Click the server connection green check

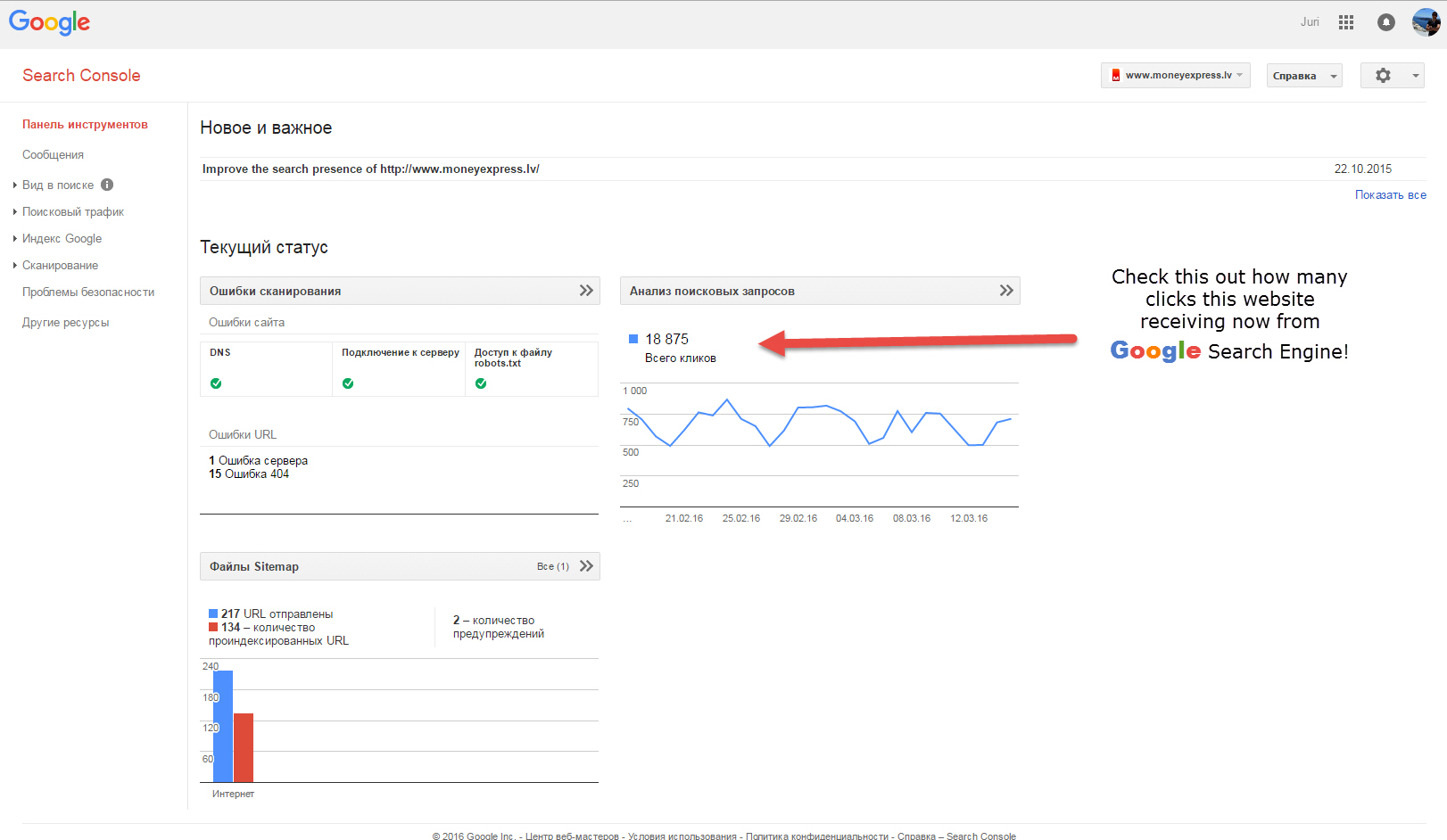348,383
